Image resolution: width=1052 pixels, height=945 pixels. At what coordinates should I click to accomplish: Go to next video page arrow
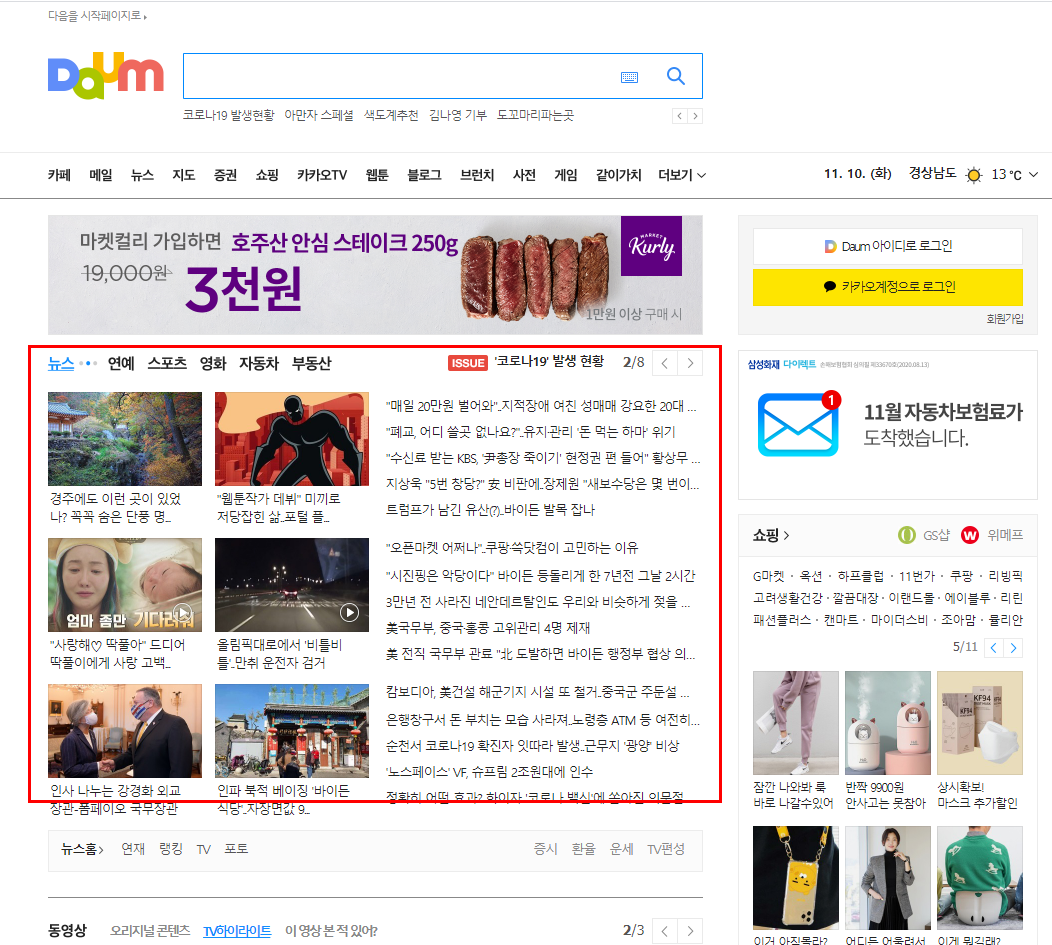tap(690, 931)
